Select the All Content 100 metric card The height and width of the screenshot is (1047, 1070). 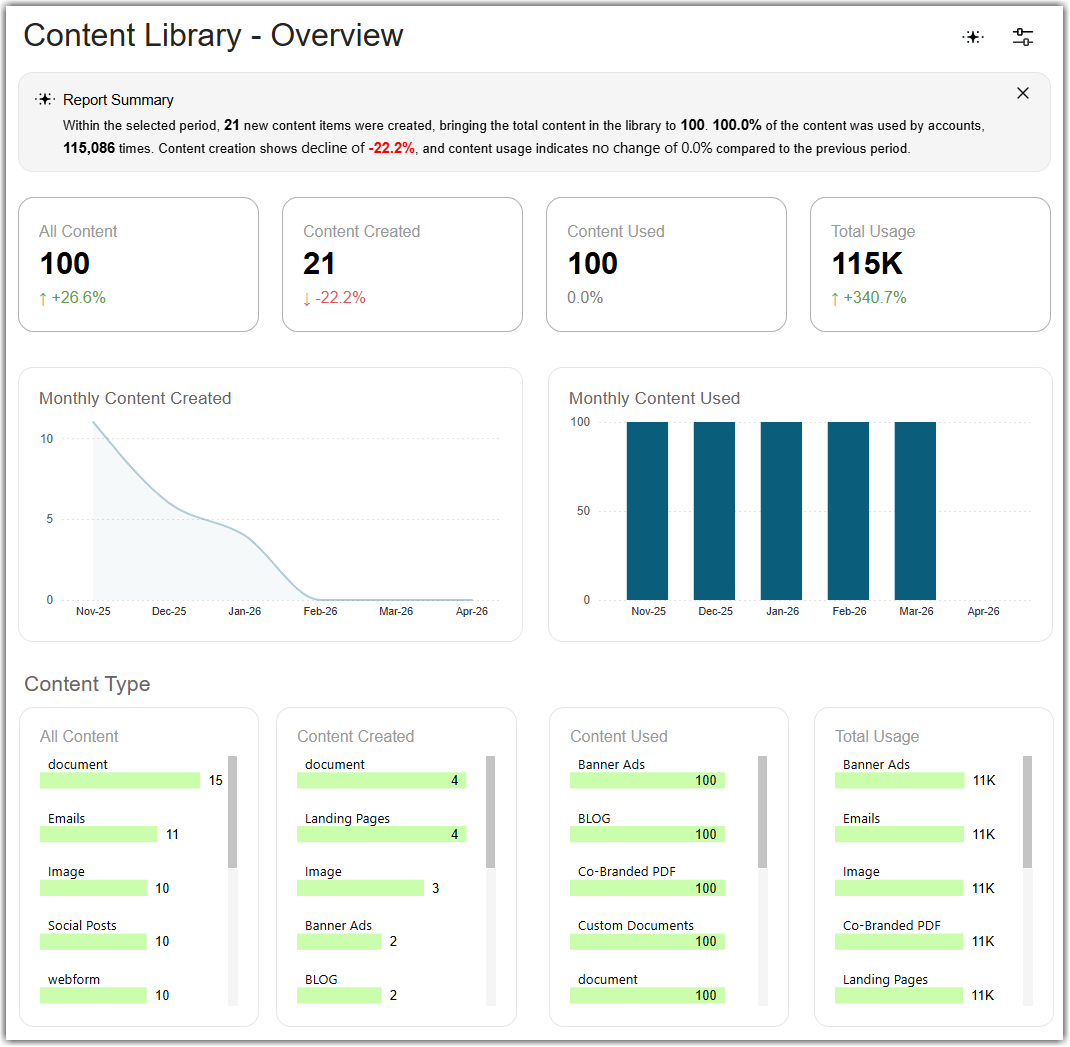tap(139, 265)
